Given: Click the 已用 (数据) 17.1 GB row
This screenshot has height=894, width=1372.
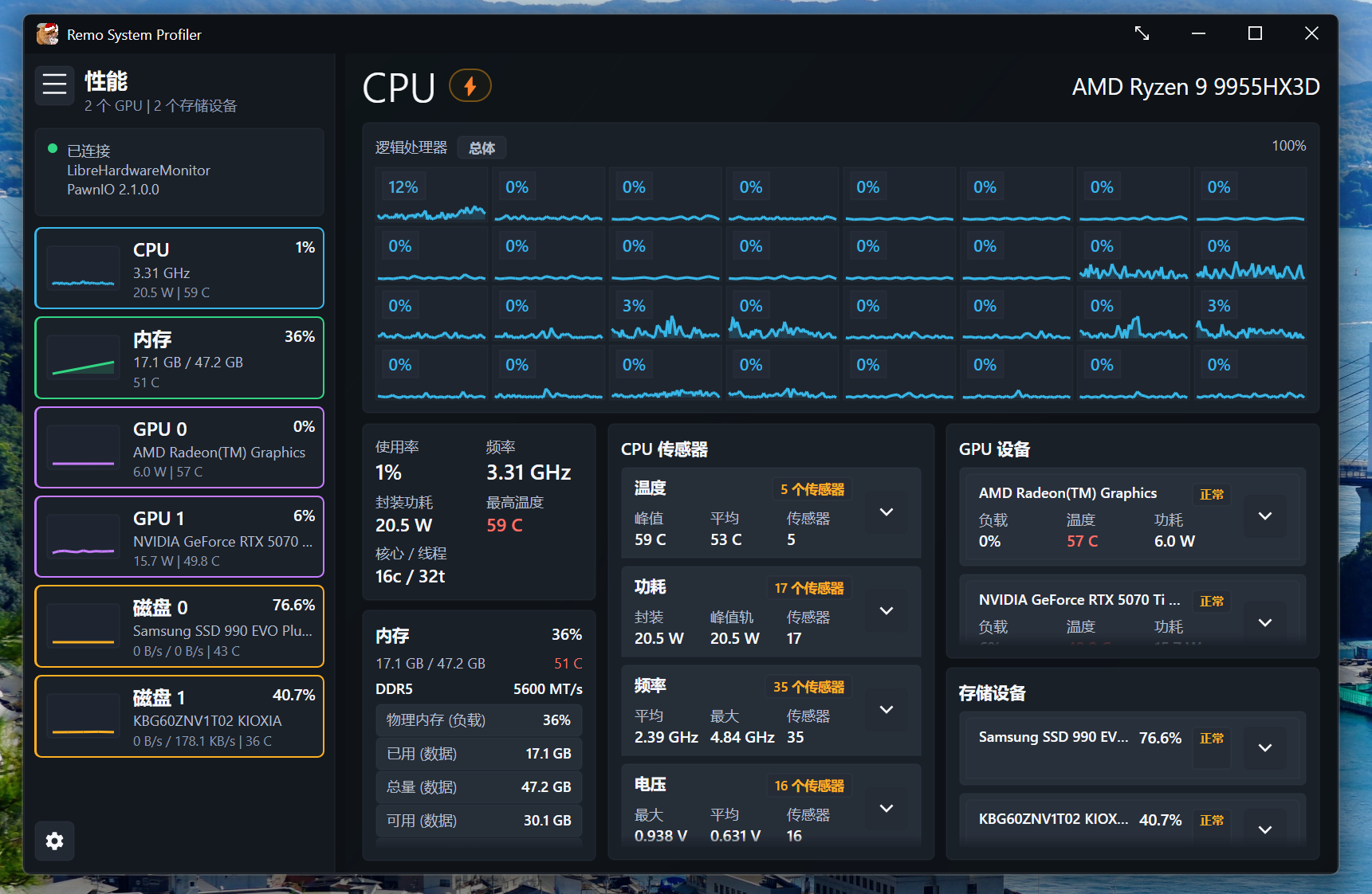Looking at the screenshot, I should click(x=478, y=754).
